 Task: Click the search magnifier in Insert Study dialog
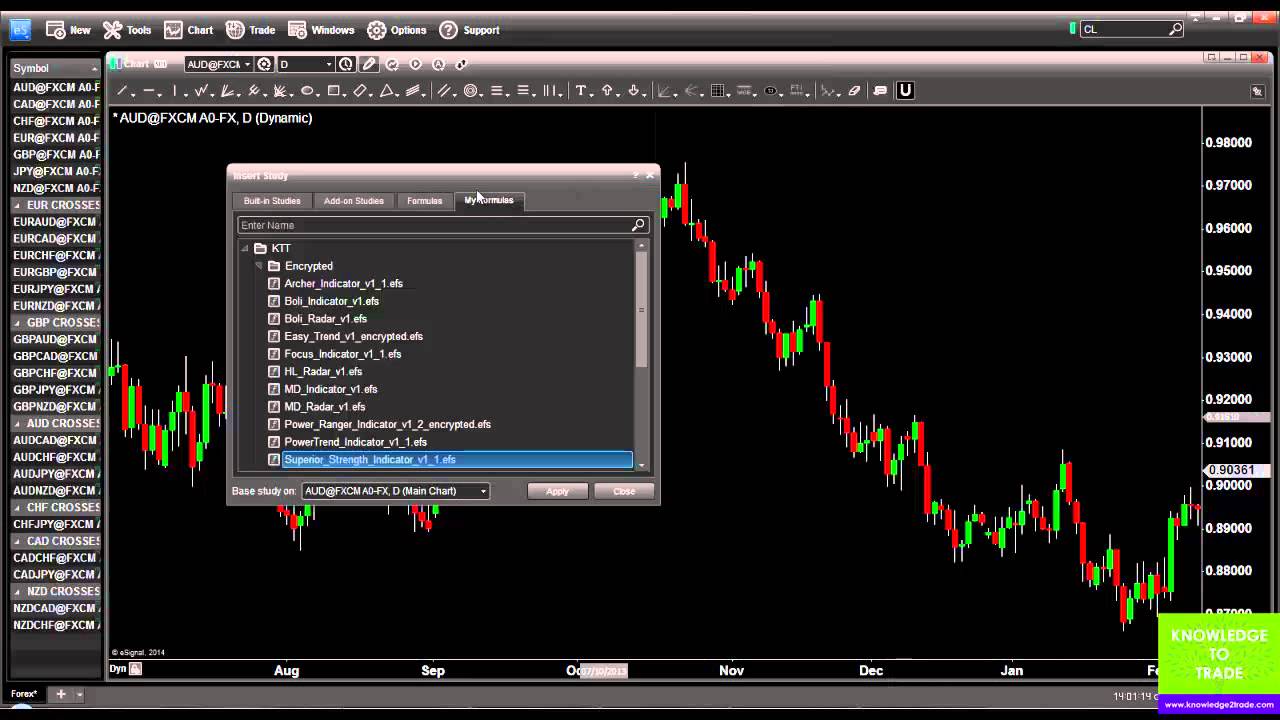click(638, 225)
